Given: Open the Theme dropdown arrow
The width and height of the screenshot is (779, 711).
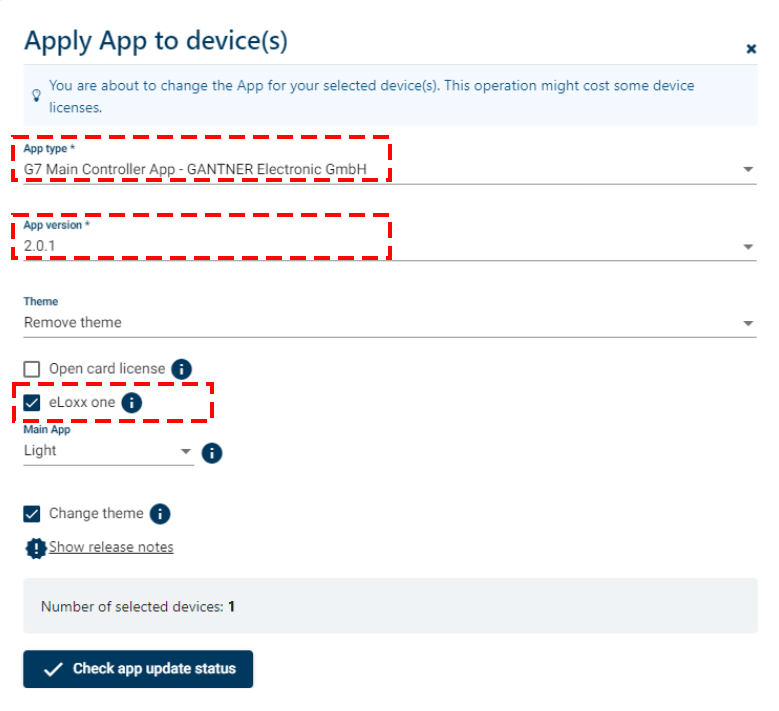Looking at the screenshot, I should point(748,323).
